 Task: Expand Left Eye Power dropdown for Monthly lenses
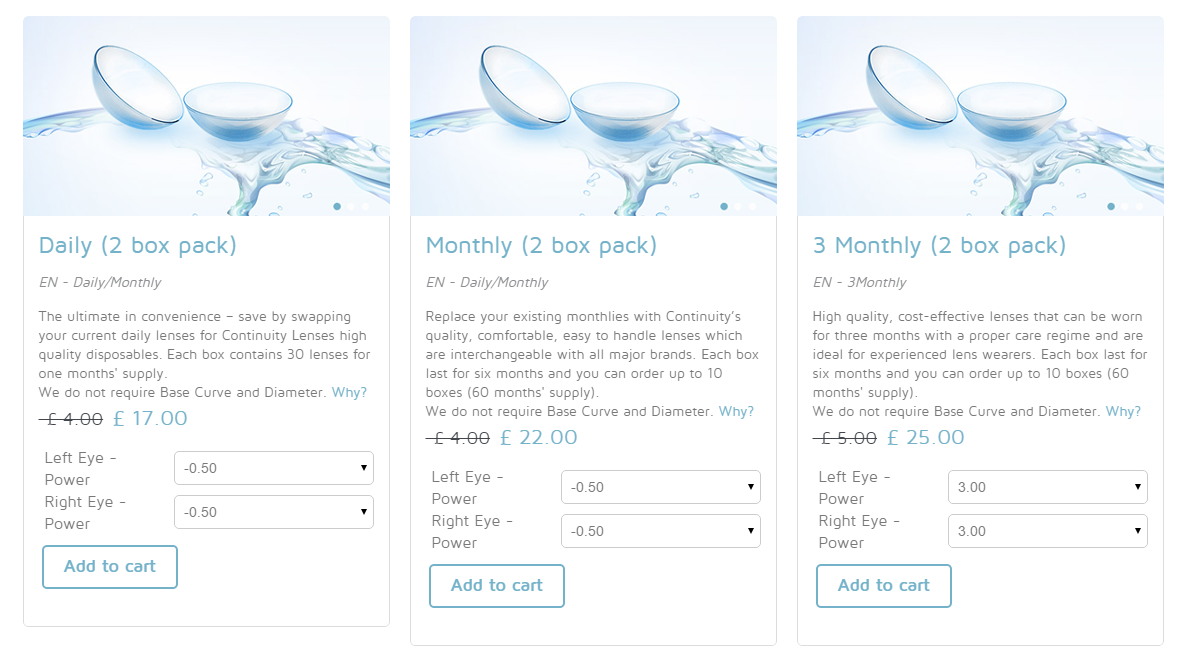coord(661,487)
